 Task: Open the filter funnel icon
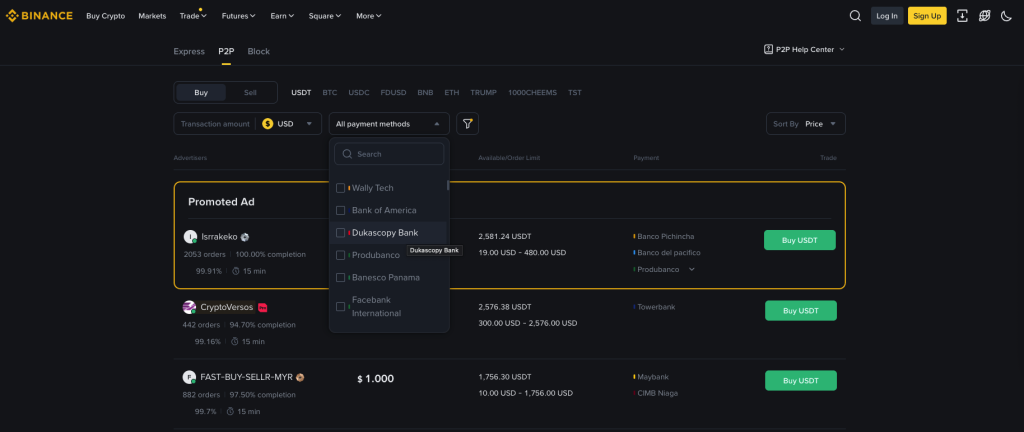[x=468, y=123]
